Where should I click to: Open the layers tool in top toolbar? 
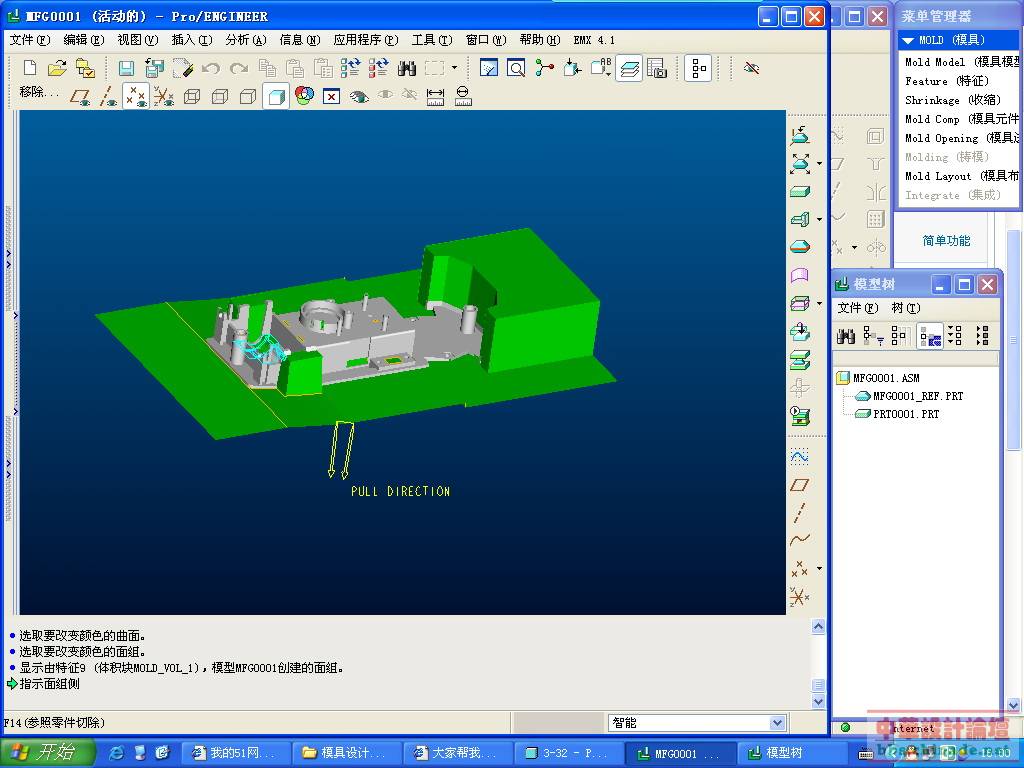pyautogui.click(x=629, y=68)
